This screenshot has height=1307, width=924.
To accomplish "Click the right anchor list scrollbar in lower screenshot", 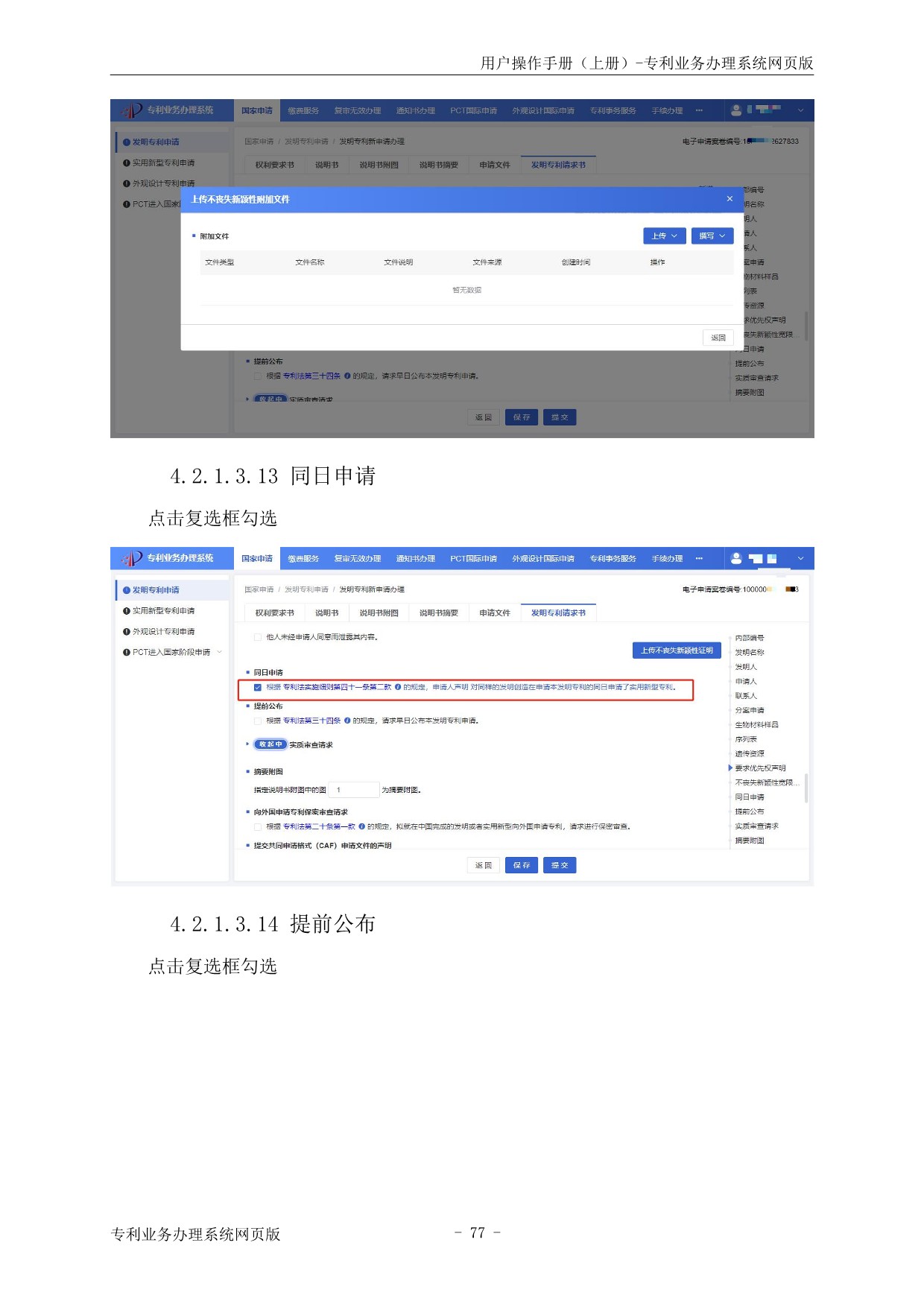I will [x=806, y=787].
